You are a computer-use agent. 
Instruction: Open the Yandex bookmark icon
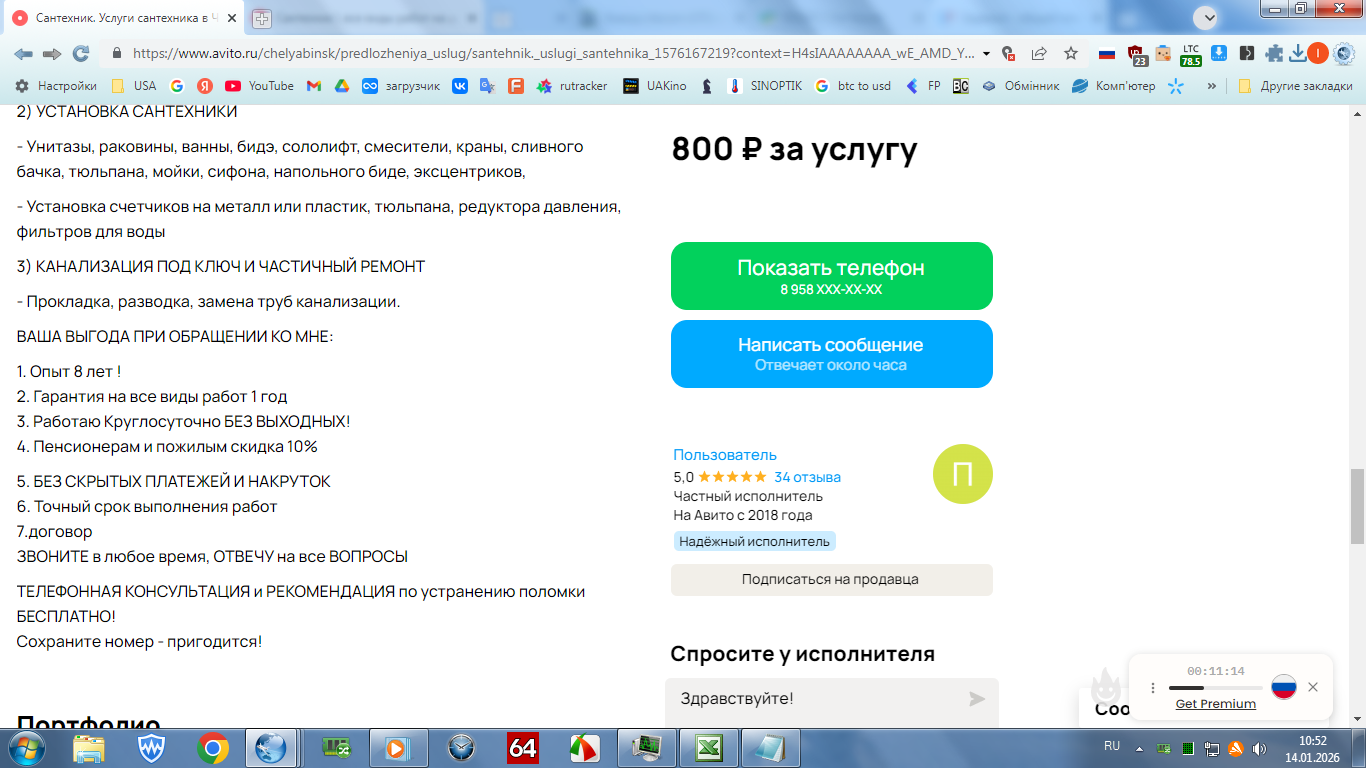(x=204, y=86)
